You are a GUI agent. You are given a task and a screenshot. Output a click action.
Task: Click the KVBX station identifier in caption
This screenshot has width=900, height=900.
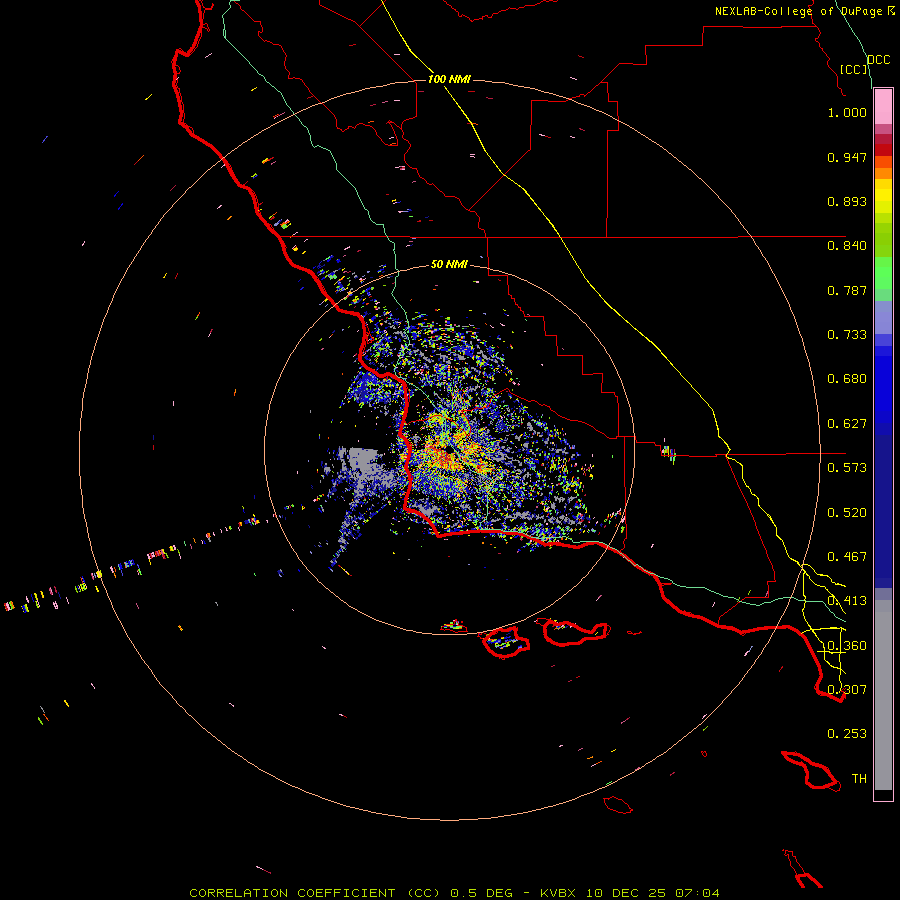560,893
